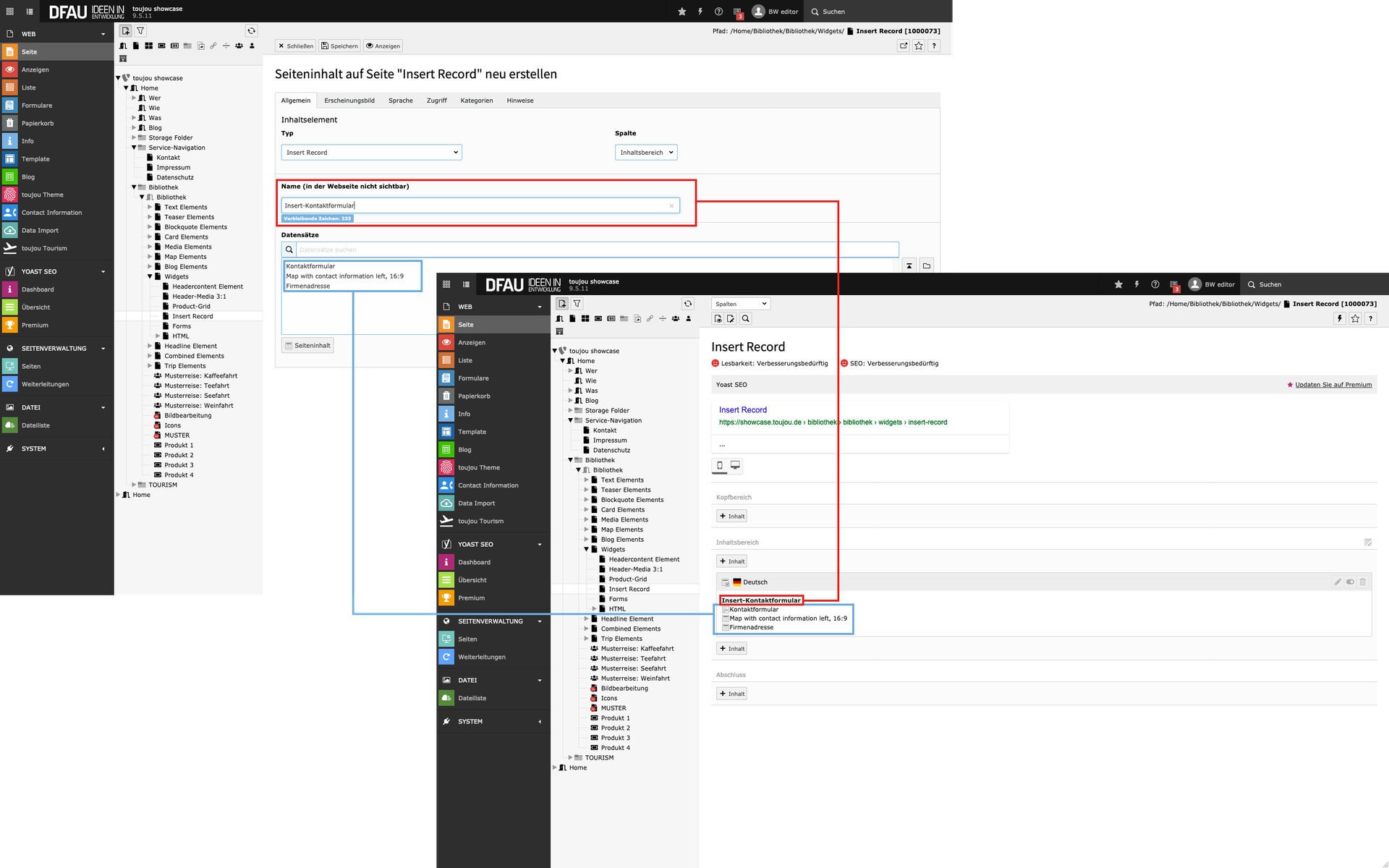Switch the Yoast preview to the desktop view icon
1389x868 pixels.
pos(735,465)
